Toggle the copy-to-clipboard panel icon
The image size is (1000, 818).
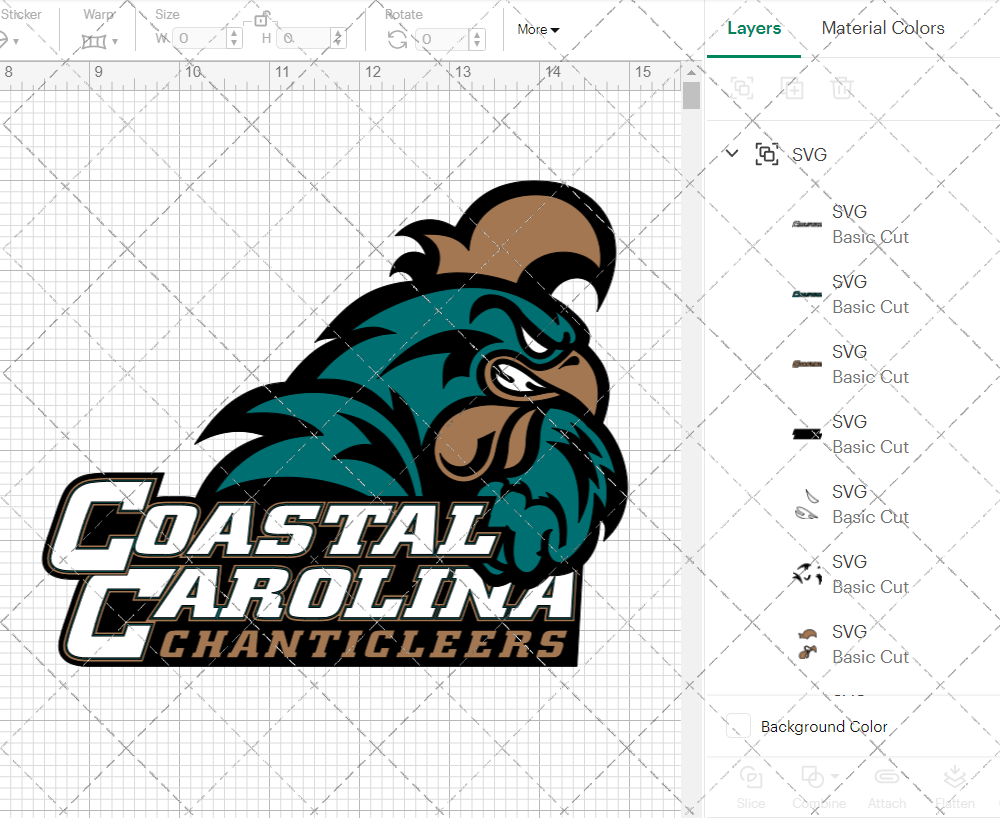[743, 88]
